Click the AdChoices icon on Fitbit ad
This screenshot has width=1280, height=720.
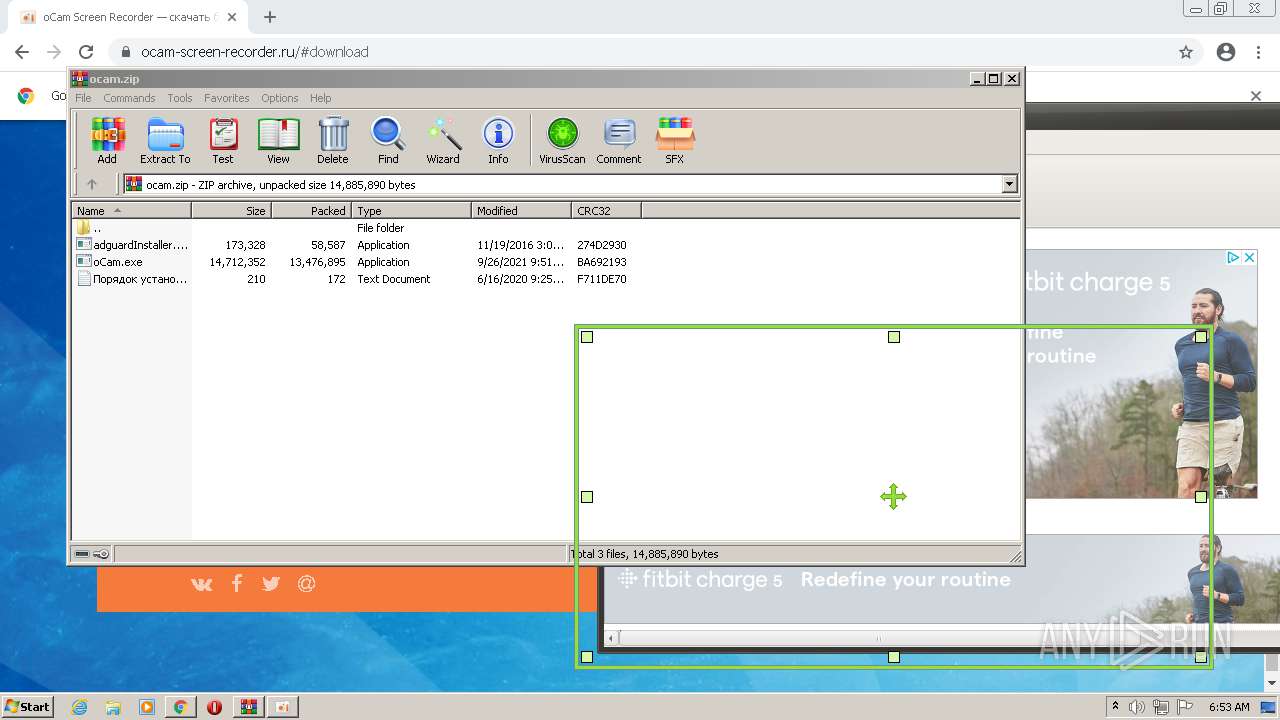[1233, 257]
